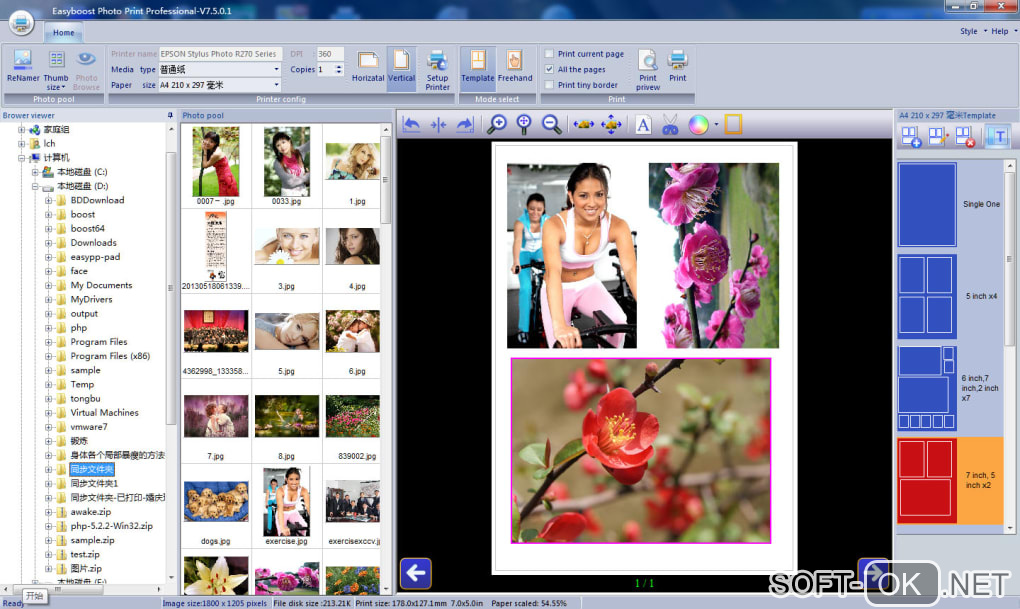The image size is (1020, 609).
Task: Open Setup Printer
Action: coord(437,70)
